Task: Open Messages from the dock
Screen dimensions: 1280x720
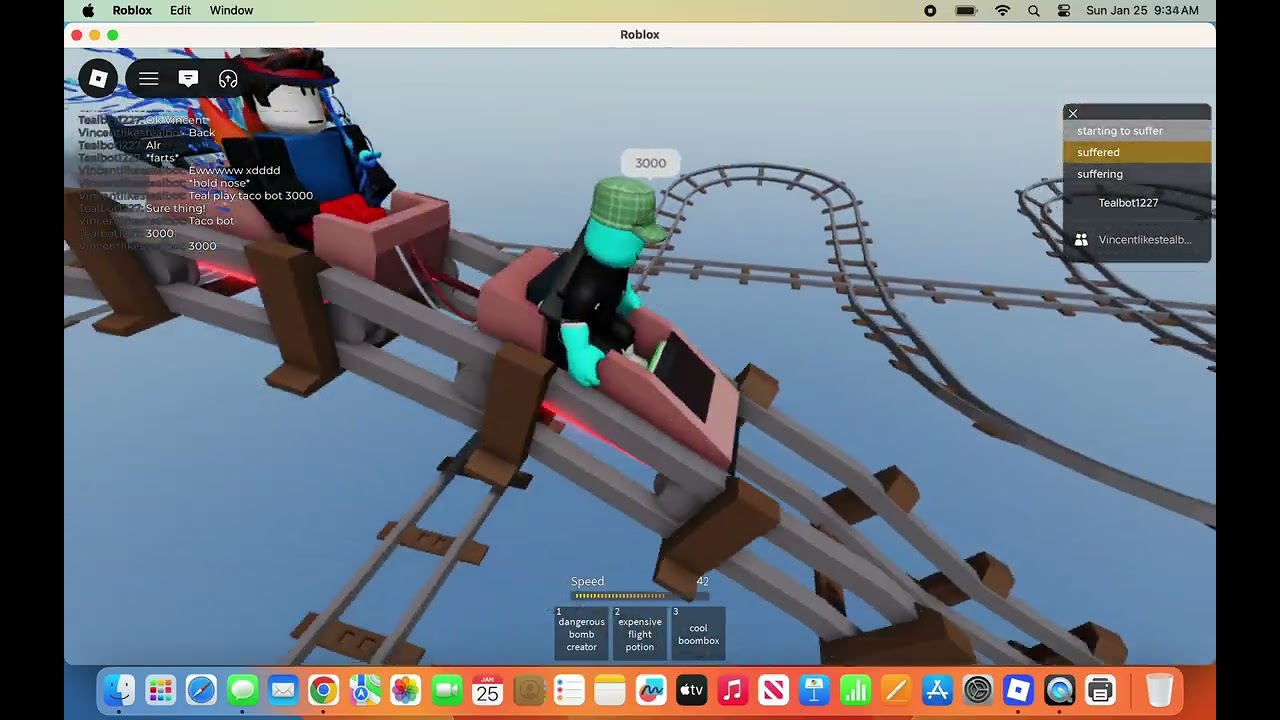Action: point(242,690)
